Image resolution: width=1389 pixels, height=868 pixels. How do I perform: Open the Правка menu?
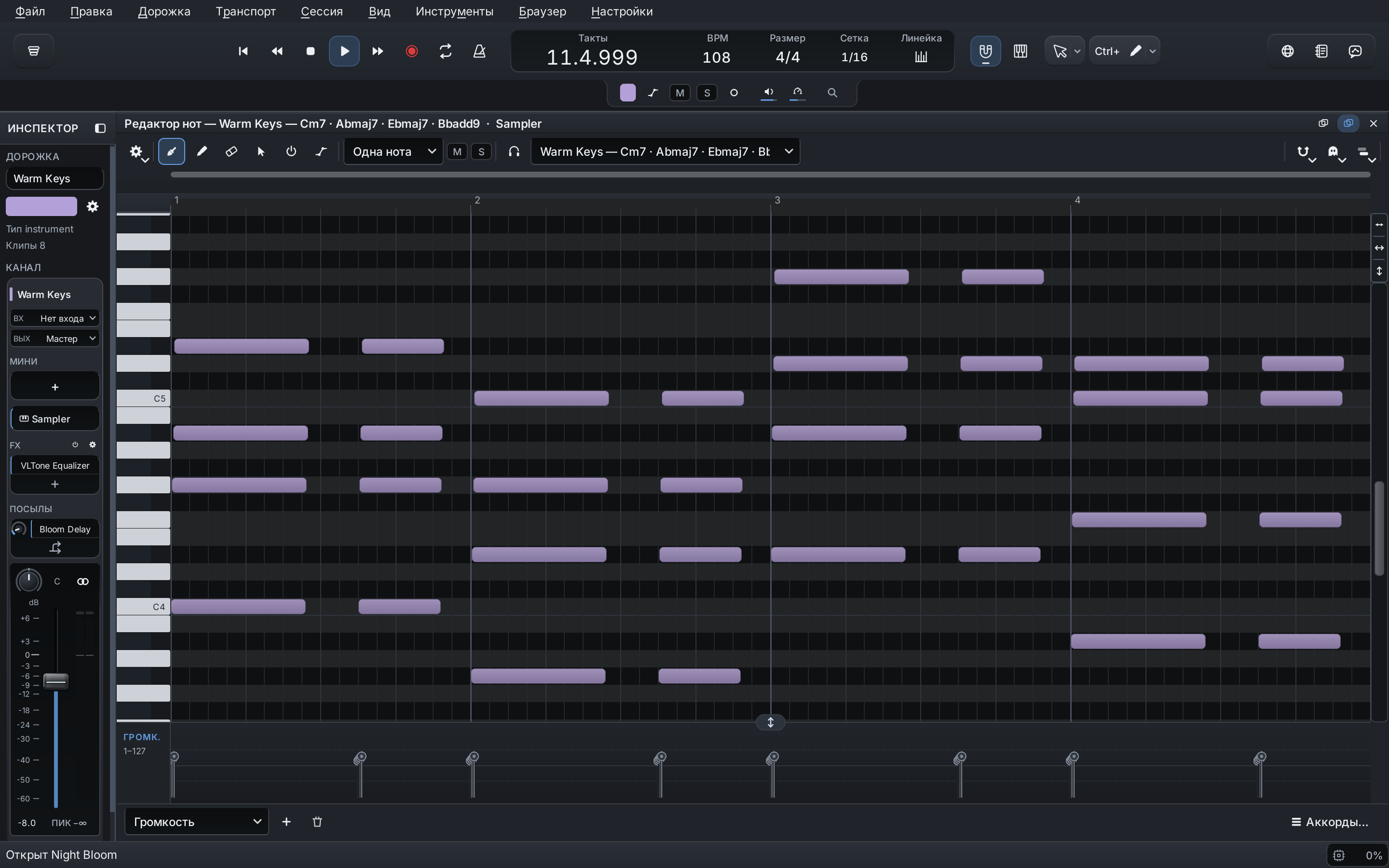91,12
